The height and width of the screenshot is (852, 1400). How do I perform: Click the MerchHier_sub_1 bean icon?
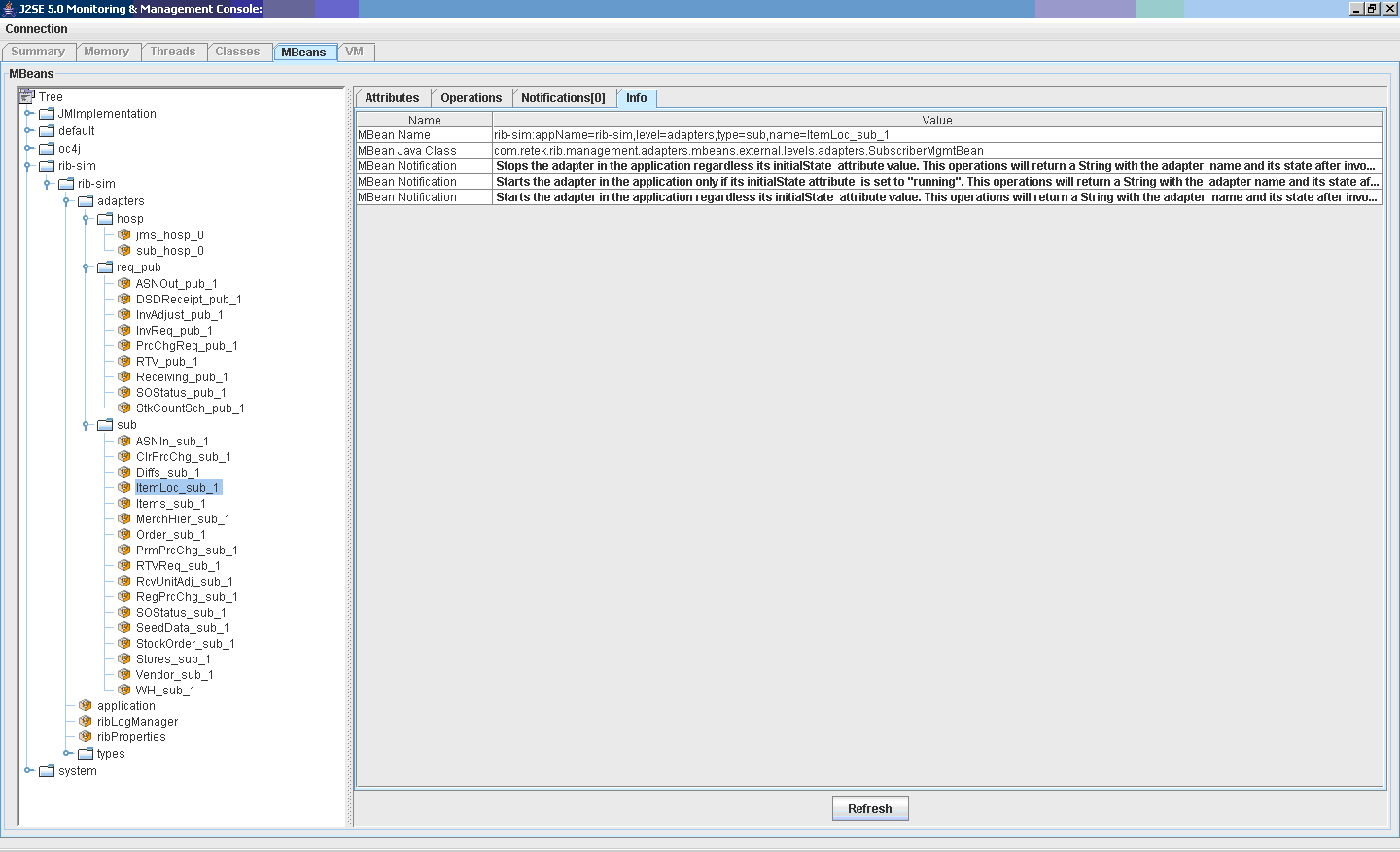click(124, 518)
